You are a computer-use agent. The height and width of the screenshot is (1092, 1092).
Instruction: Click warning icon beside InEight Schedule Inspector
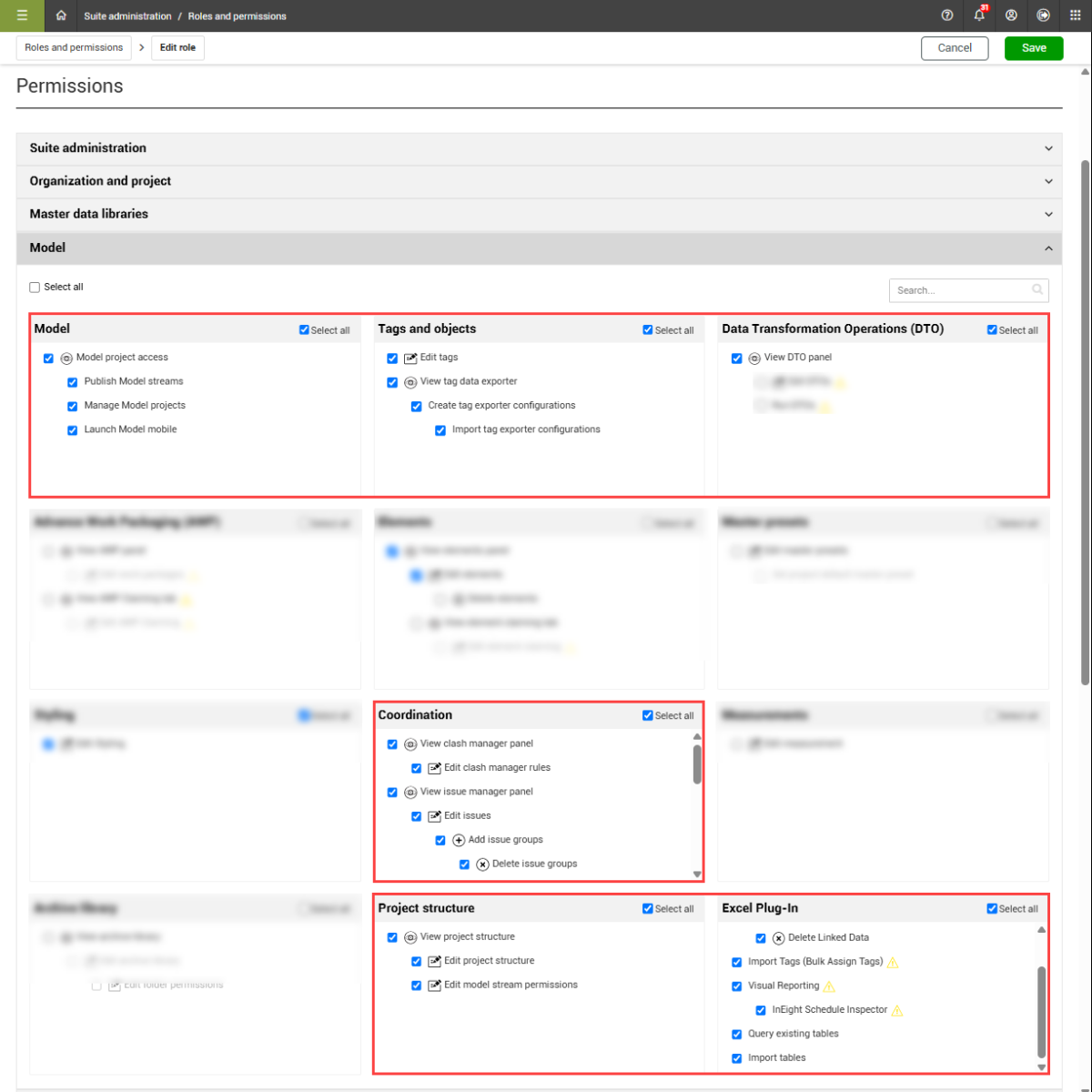pos(897,1010)
